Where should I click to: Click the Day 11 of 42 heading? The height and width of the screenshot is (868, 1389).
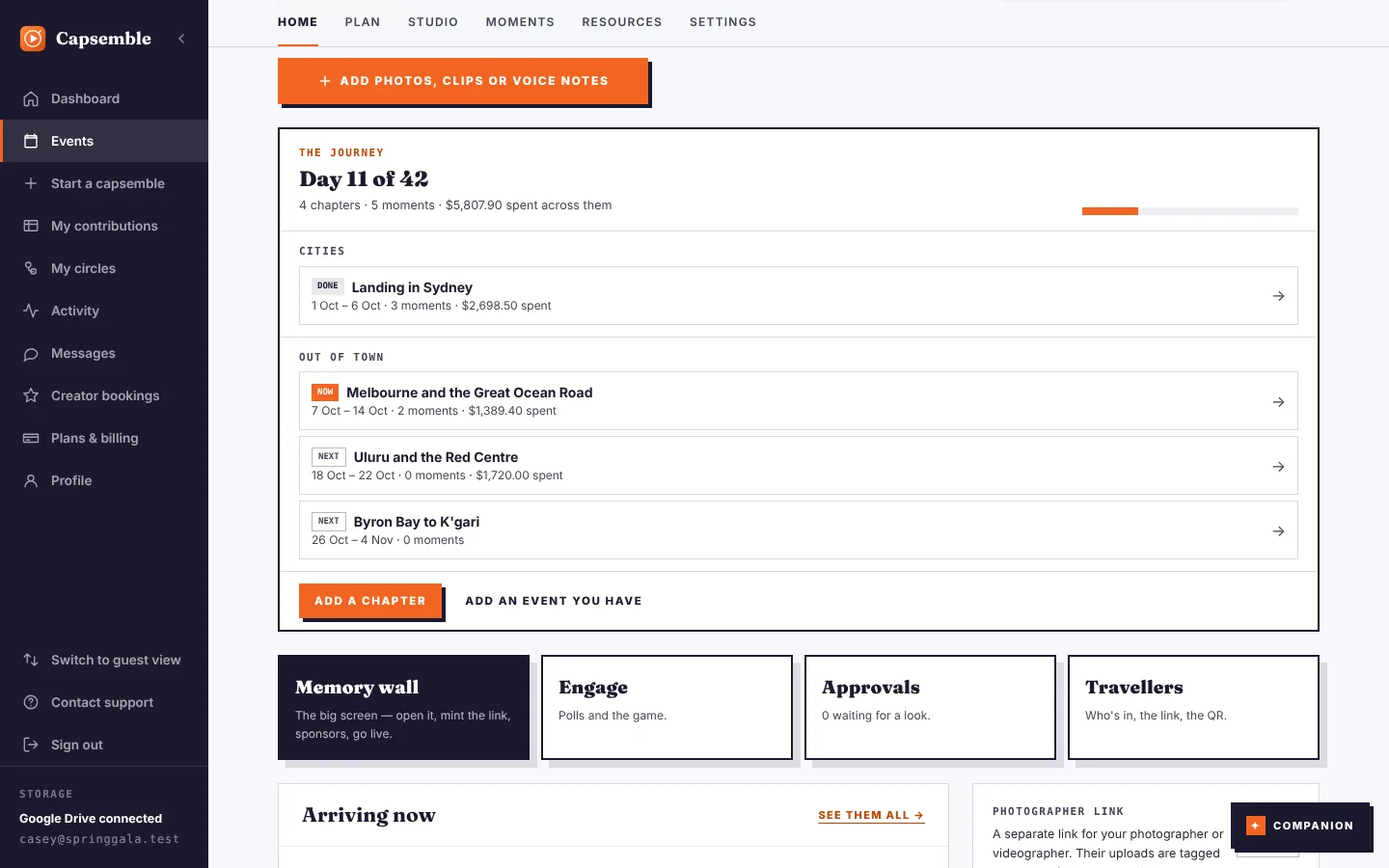(x=364, y=179)
